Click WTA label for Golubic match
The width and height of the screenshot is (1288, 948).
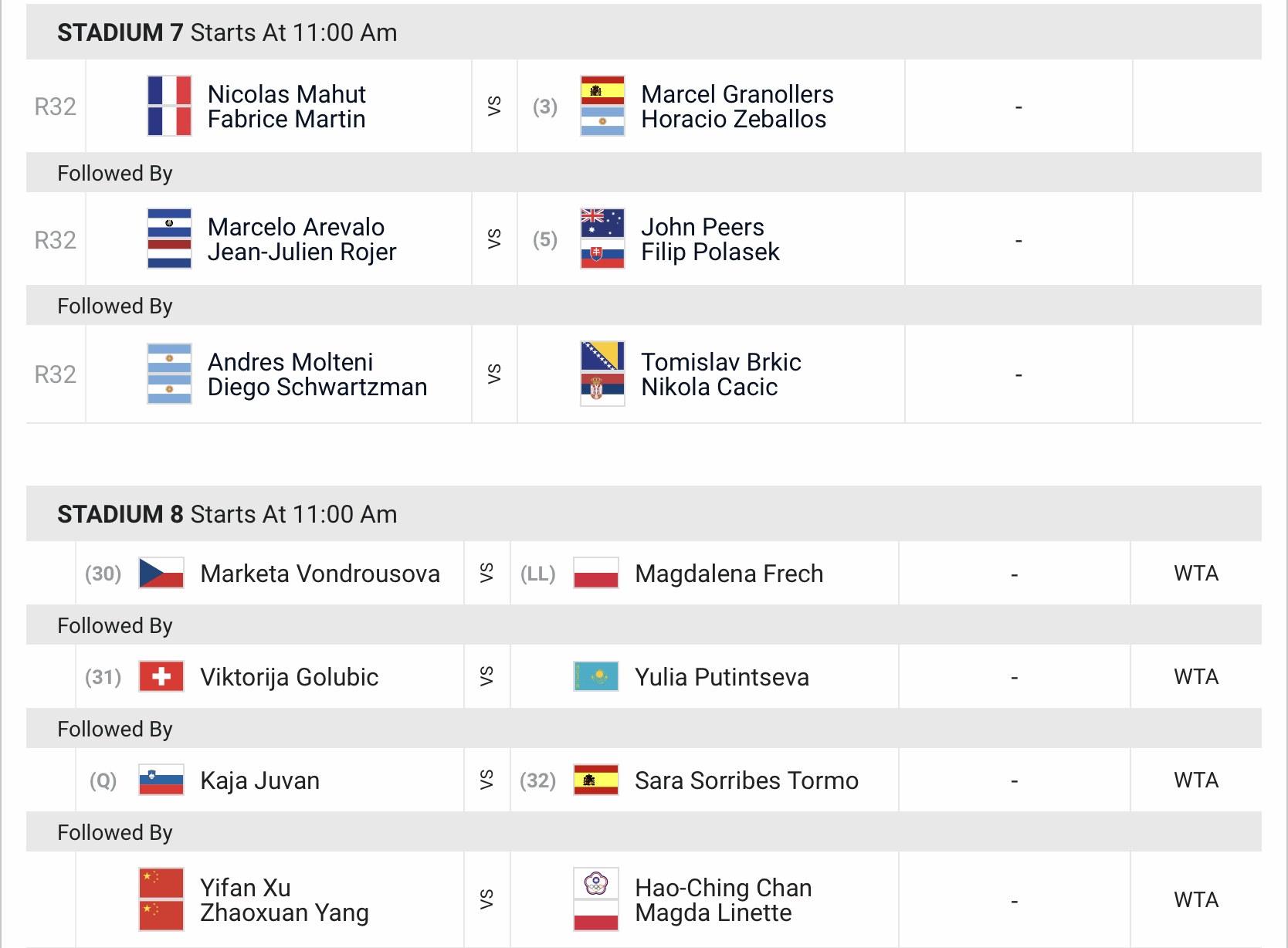pyautogui.click(x=1196, y=677)
